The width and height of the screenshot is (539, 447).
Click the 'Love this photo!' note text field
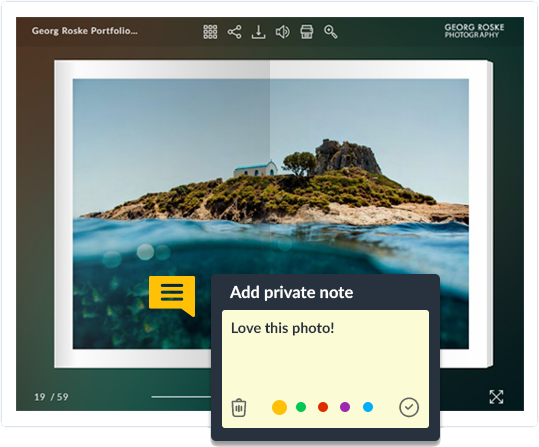[325, 354]
